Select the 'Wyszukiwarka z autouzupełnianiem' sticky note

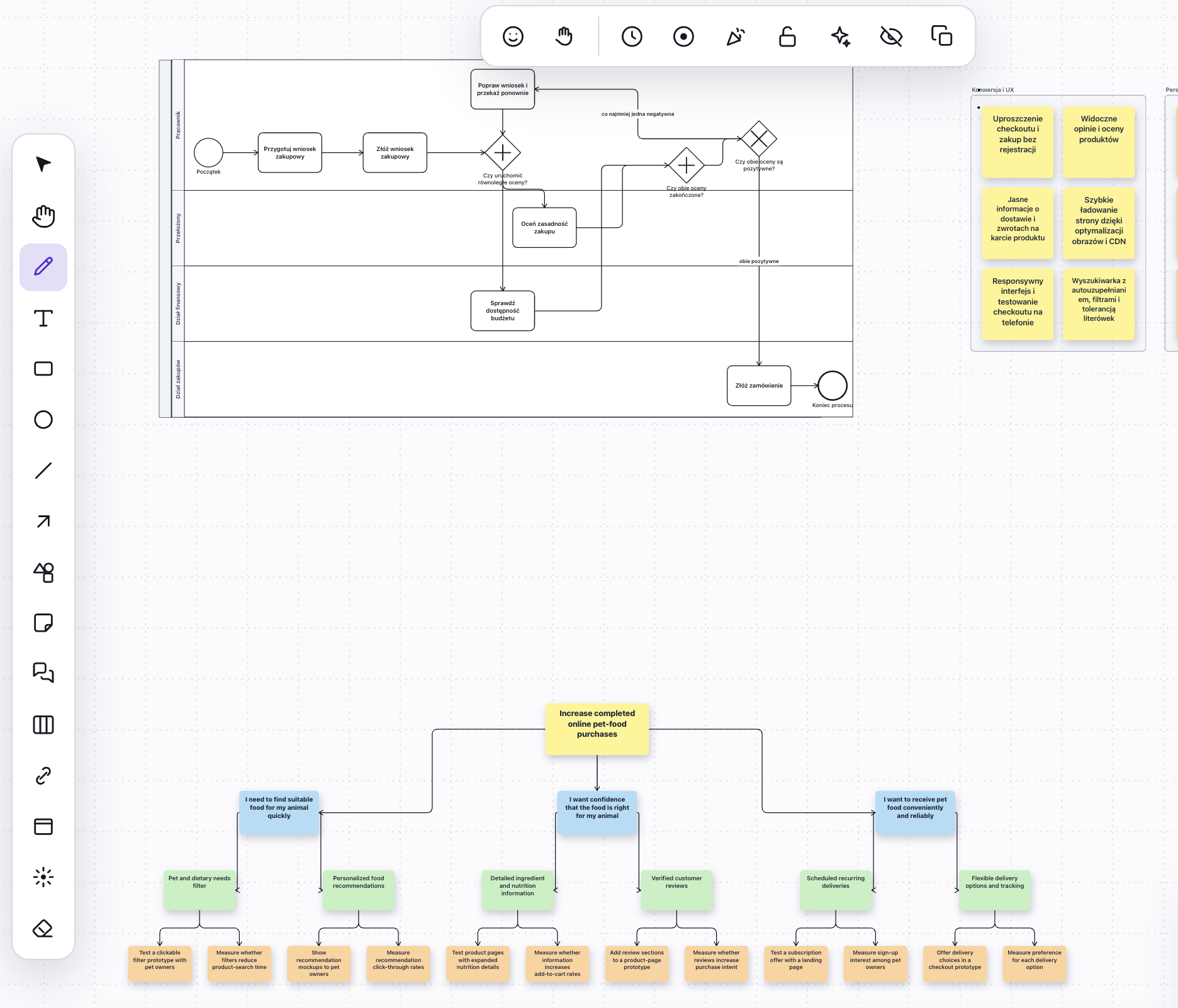click(1099, 305)
